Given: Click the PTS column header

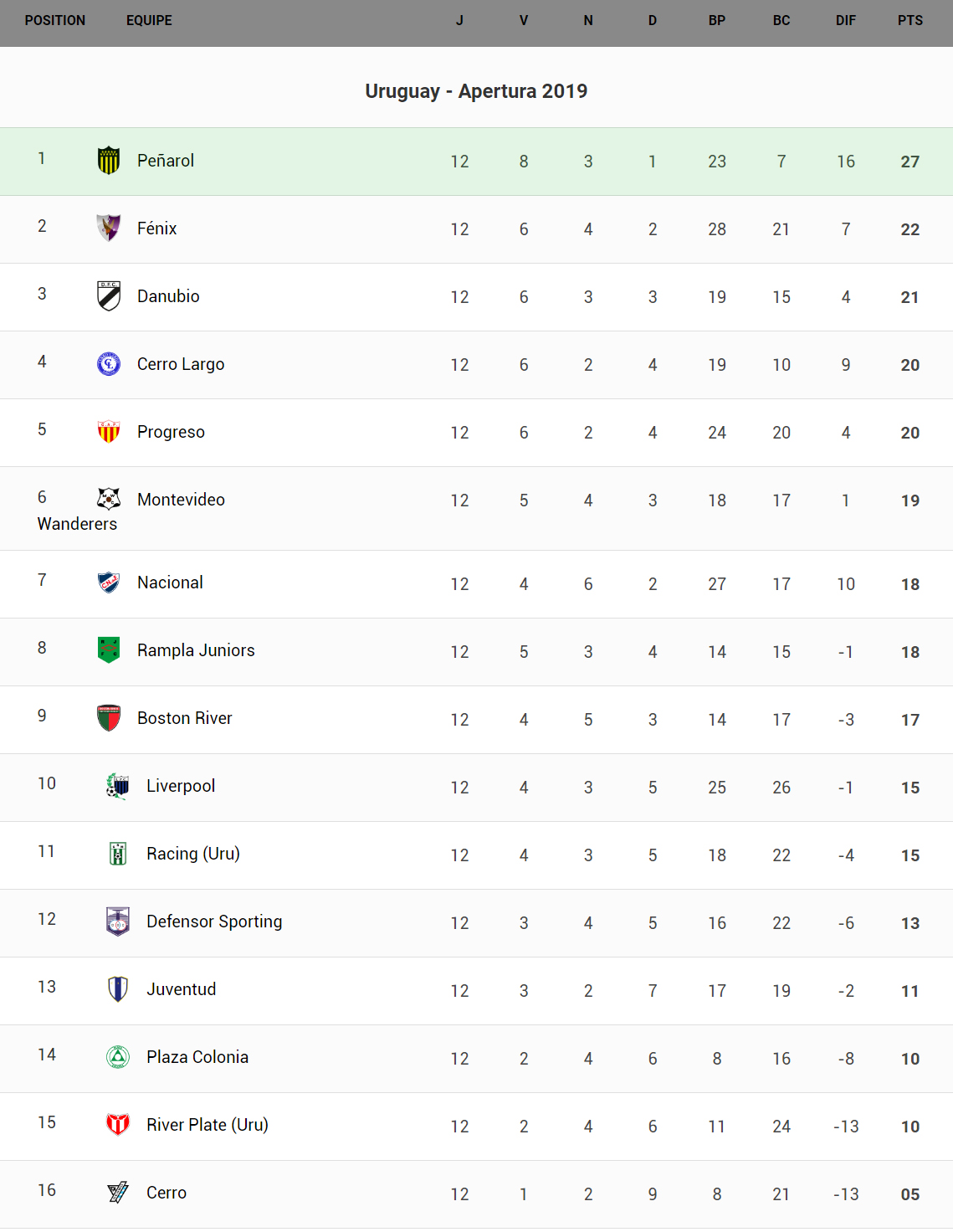Looking at the screenshot, I should pyautogui.click(x=910, y=20).
